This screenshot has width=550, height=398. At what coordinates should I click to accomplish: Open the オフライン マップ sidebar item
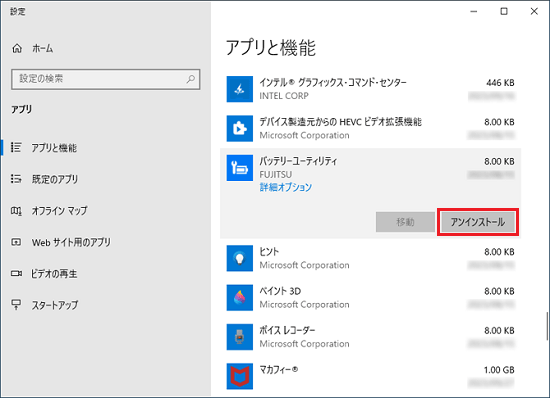(105, 210)
